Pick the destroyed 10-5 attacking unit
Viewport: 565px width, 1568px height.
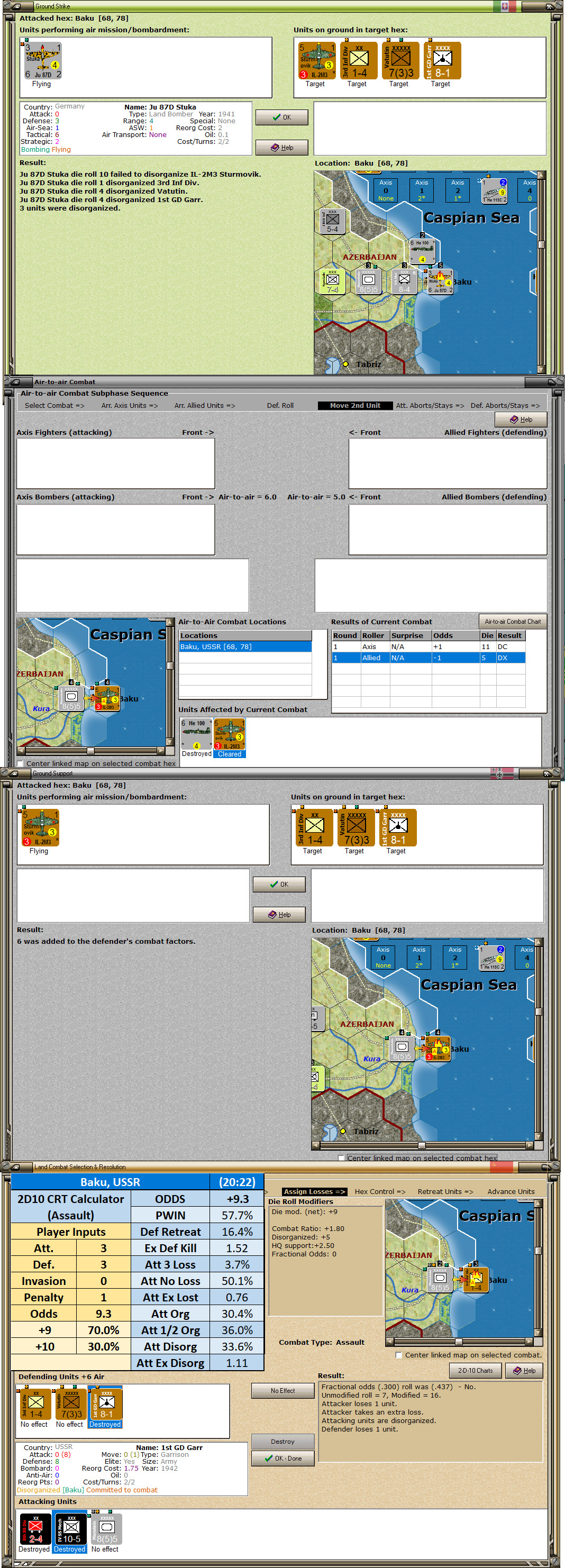point(70,1530)
